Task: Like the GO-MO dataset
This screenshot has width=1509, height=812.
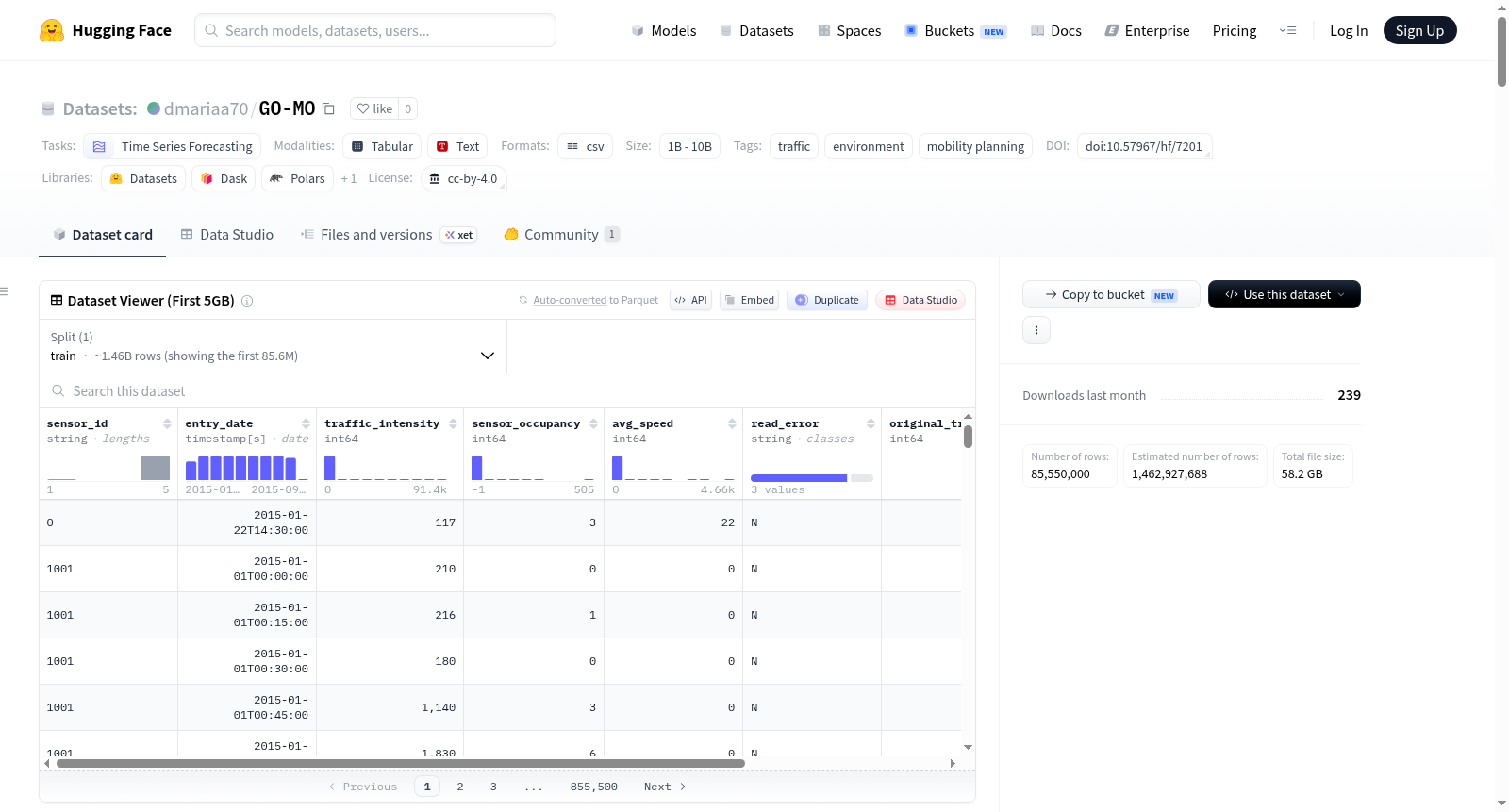Action: pos(374,108)
